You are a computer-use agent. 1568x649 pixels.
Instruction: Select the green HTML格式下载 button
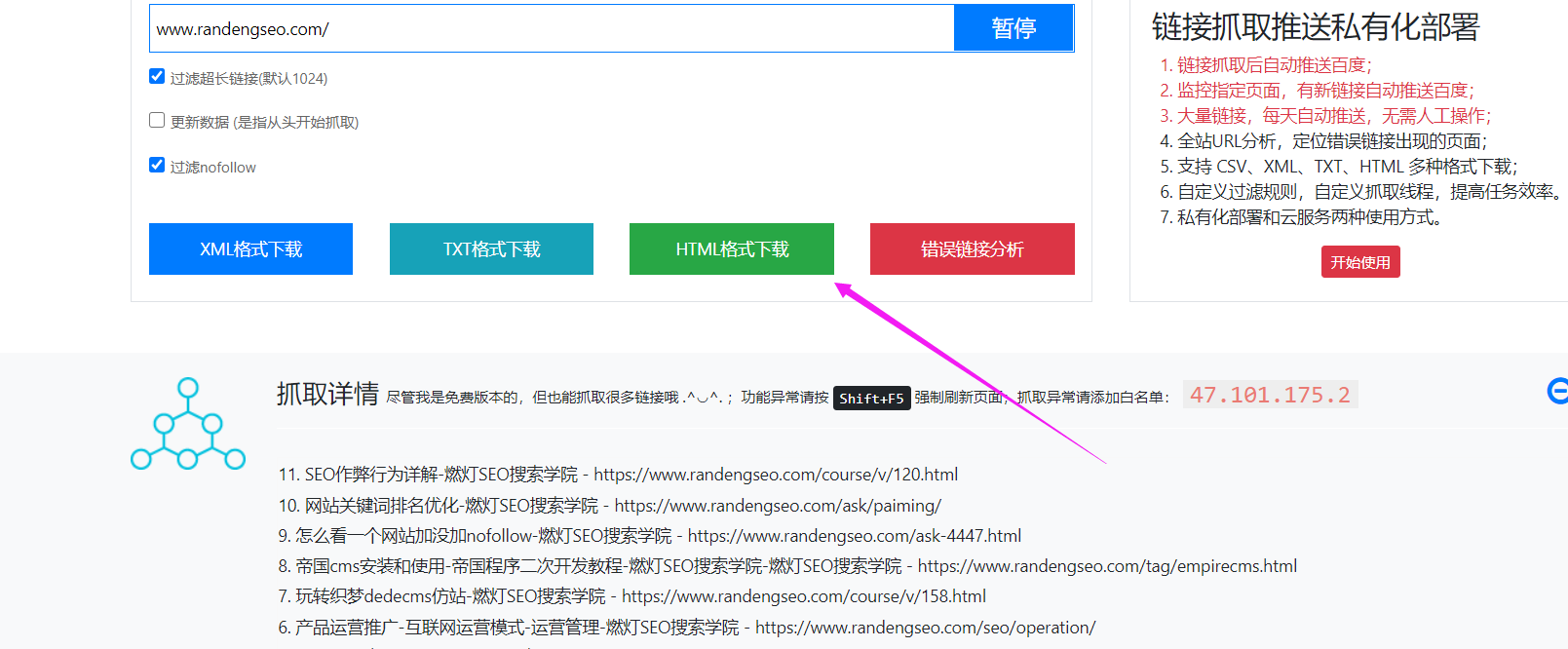tap(732, 249)
